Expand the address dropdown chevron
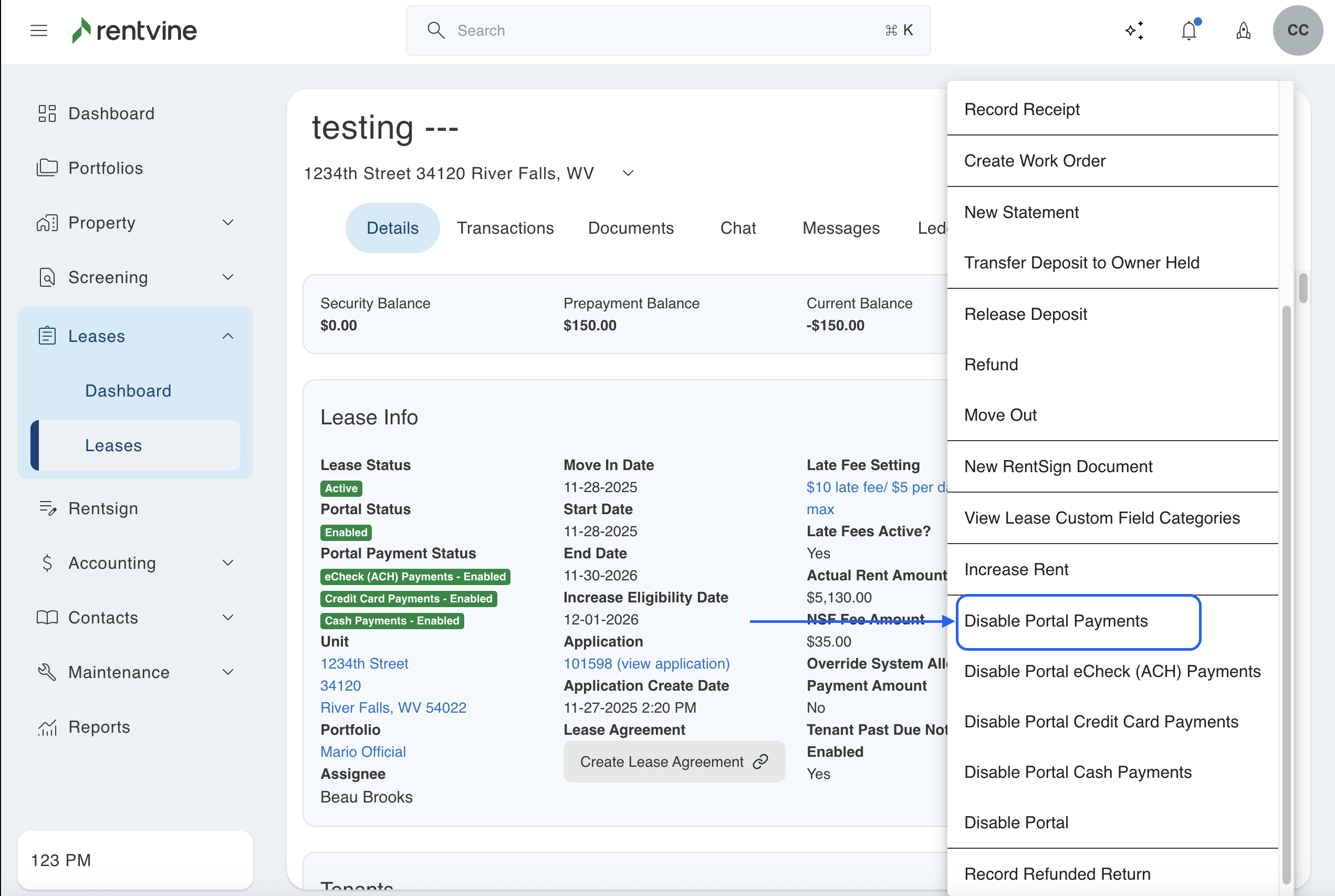The width and height of the screenshot is (1335, 896). [x=628, y=173]
